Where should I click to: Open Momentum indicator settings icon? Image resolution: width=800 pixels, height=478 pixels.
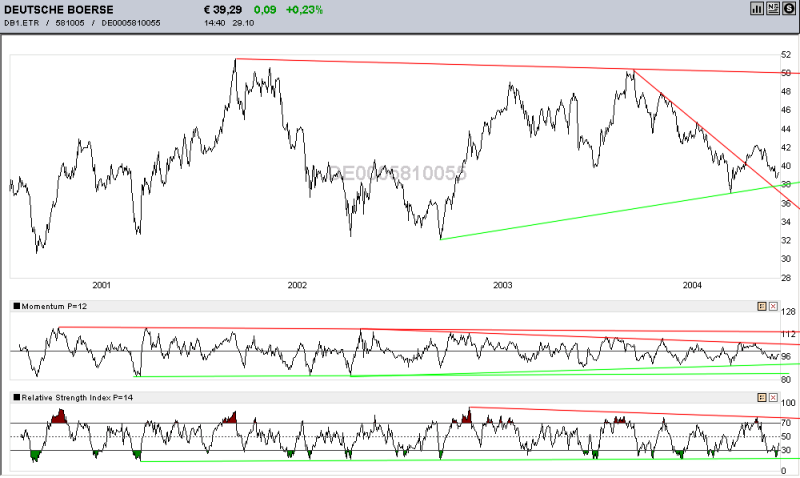pos(762,306)
